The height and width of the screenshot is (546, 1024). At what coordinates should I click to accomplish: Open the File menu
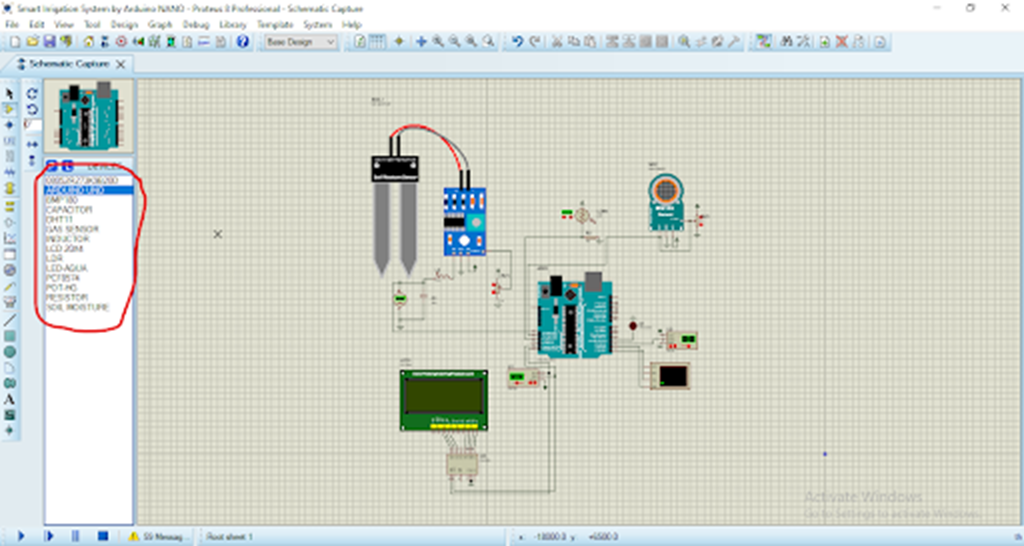(x=12, y=24)
